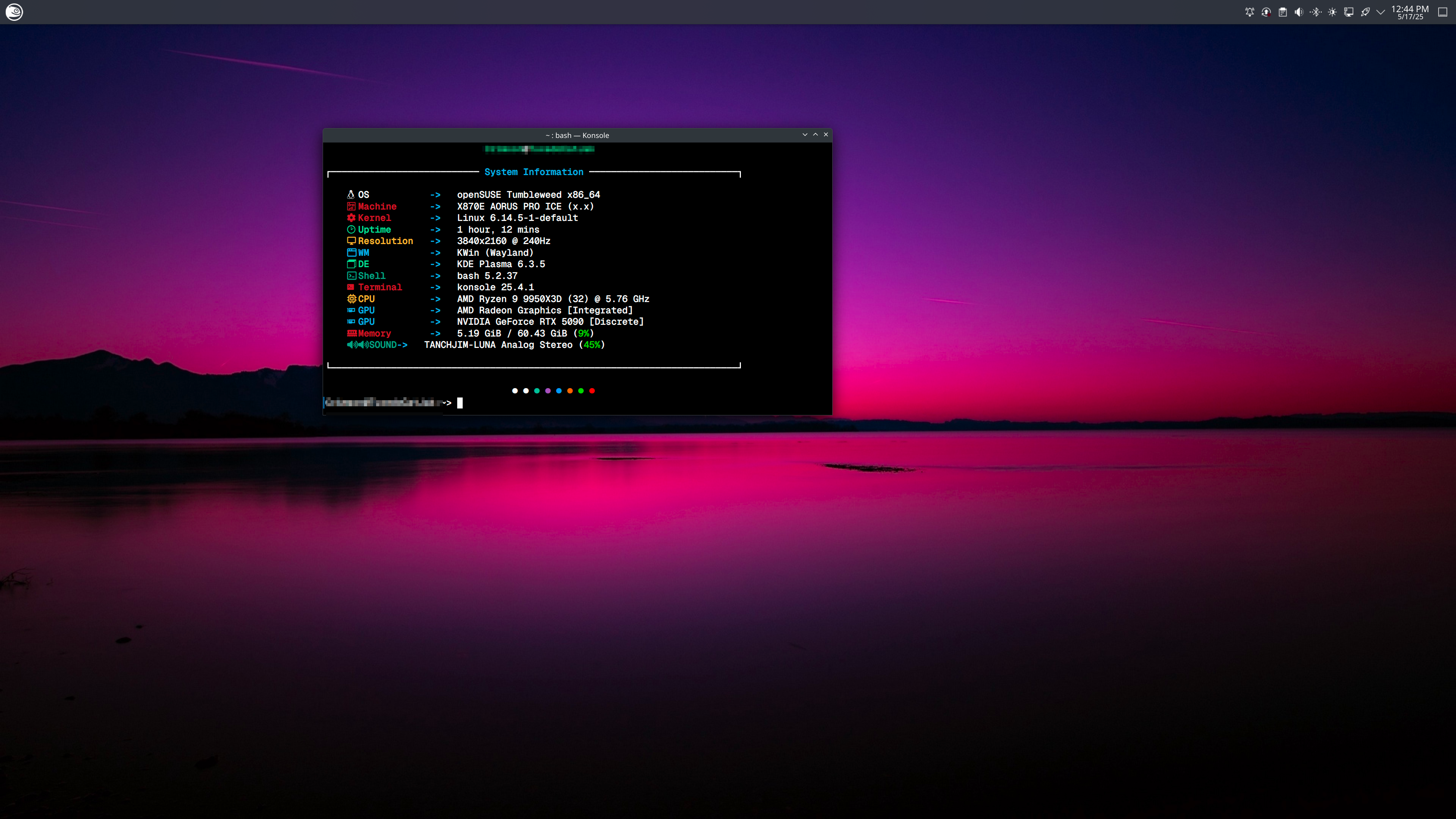Click the Konsole title bar text
Viewport: 1456px width, 819px height.
577,135
